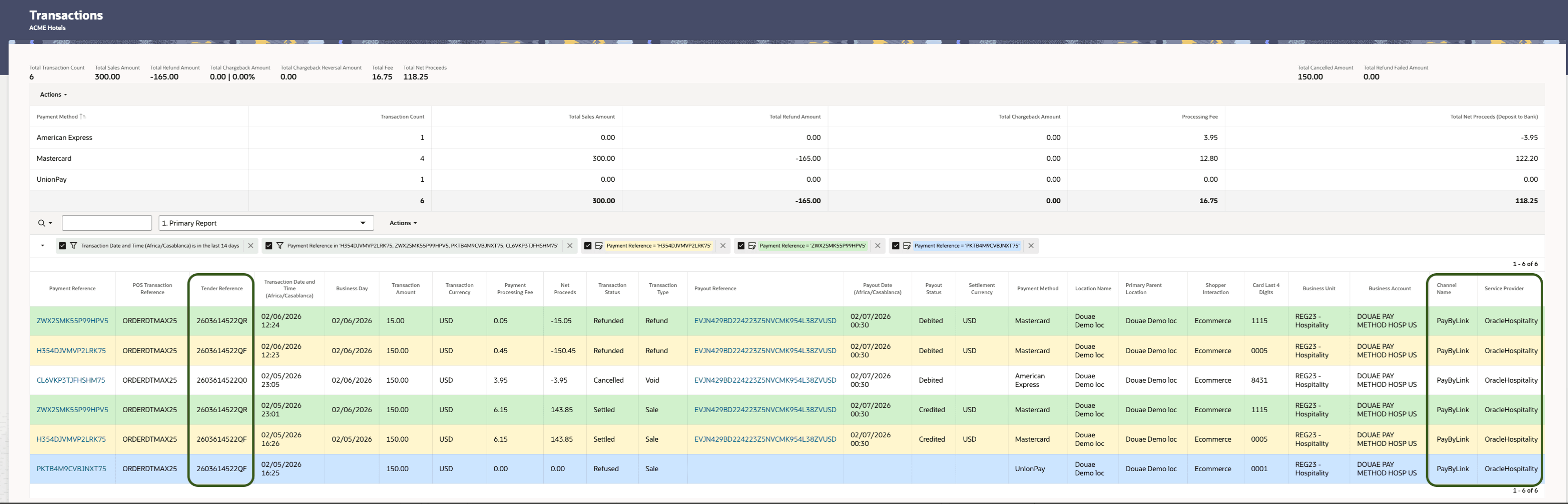Open the PKTB4M9CVBJNXT75 payment reference link in the table
This screenshot has height=504, width=1568.
71,469
